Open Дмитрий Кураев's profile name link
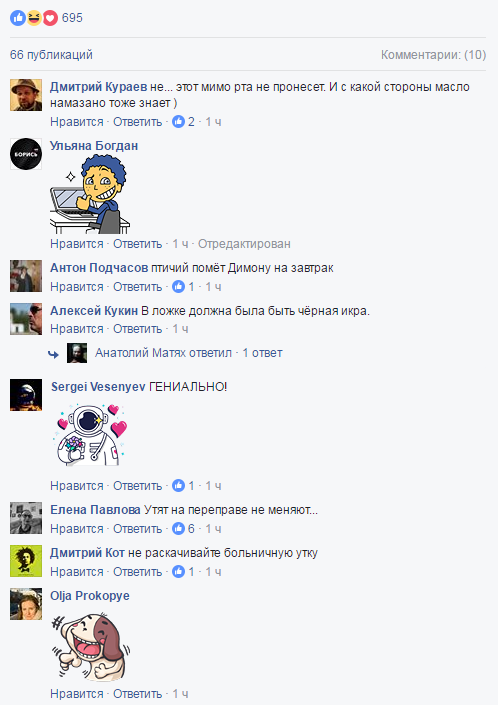 click(98, 87)
